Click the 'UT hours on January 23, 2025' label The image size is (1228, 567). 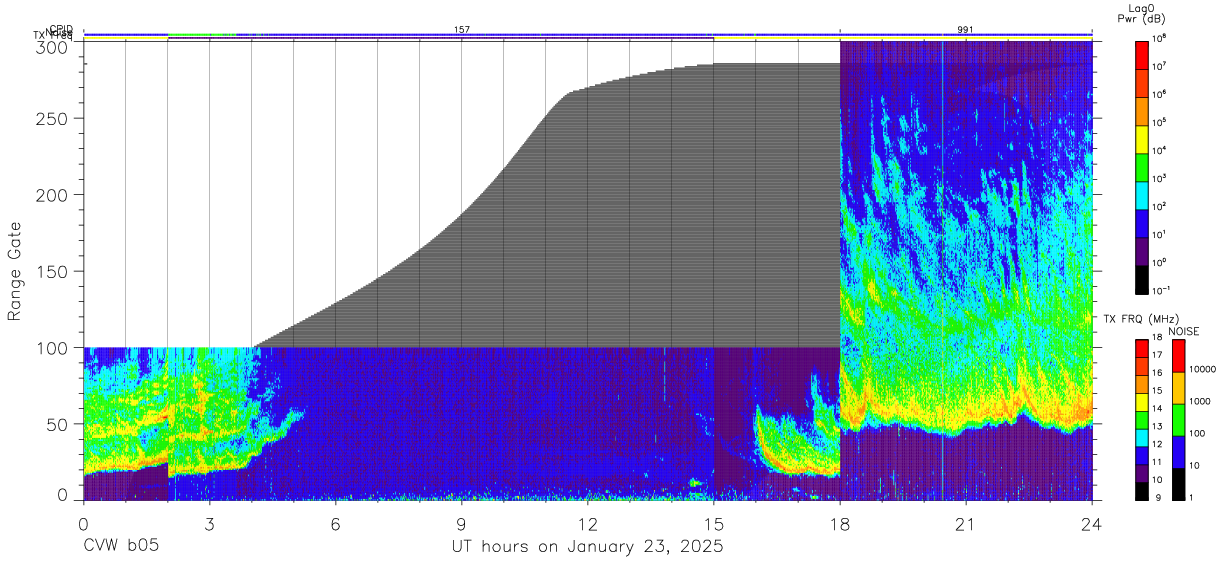pos(587,547)
